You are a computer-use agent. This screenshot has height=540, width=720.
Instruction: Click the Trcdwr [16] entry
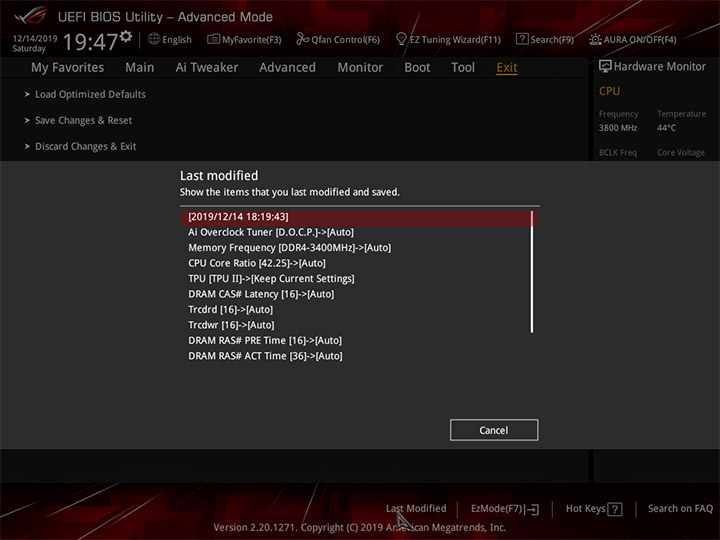[x=231, y=325]
